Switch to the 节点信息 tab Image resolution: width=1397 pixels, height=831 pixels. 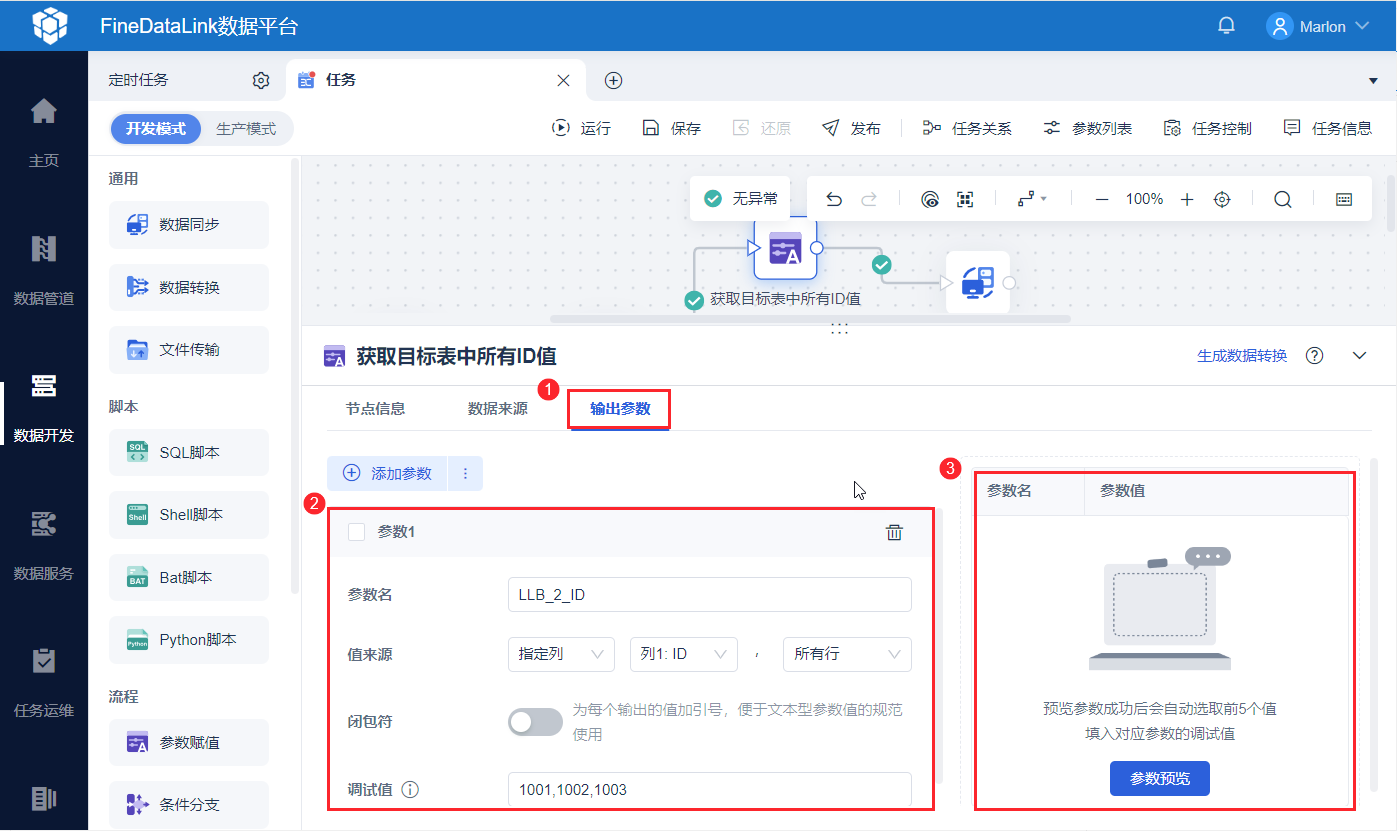point(376,409)
